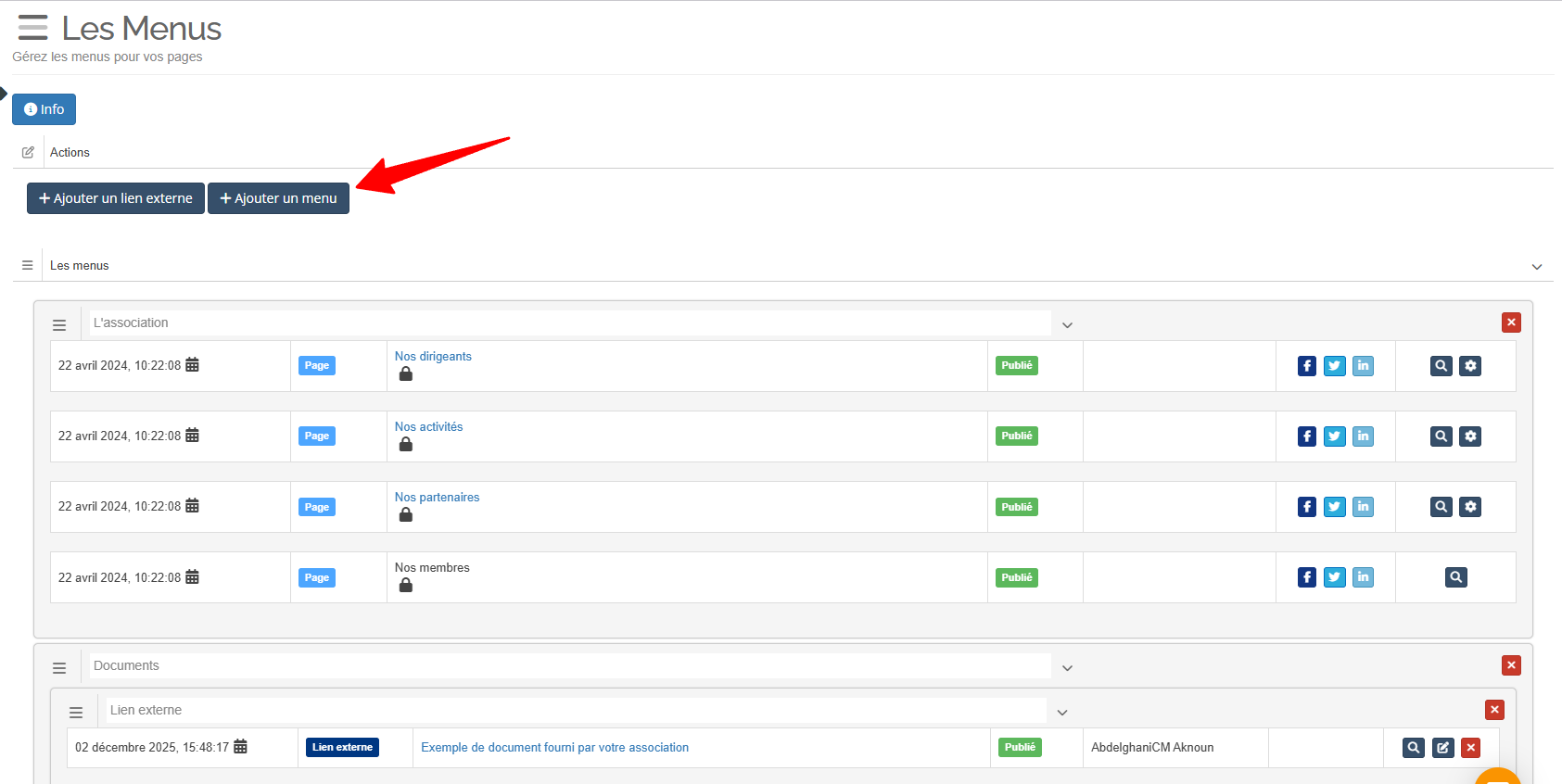Share Nos partenaires on LinkedIn
The image size is (1562, 784).
pos(1363,507)
